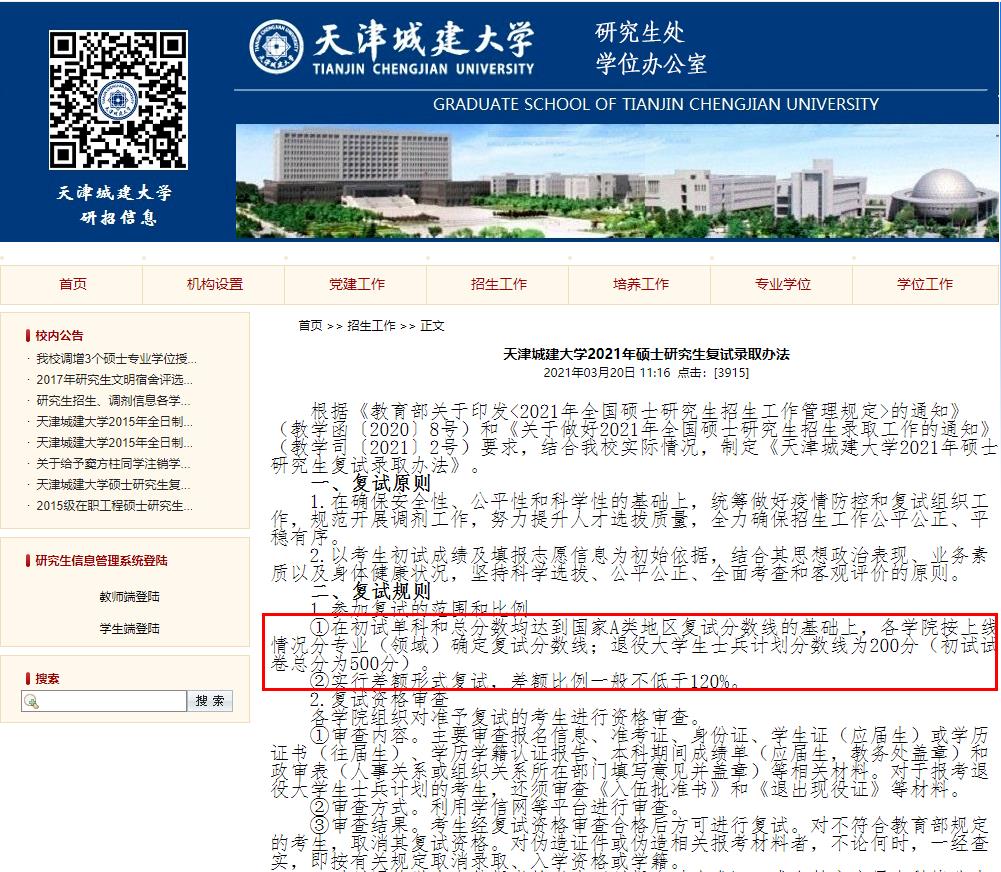Image resolution: width=1001 pixels, height=872 pixels.
Task: Click the magnifier icon in search box
Action: coord(31,702)
